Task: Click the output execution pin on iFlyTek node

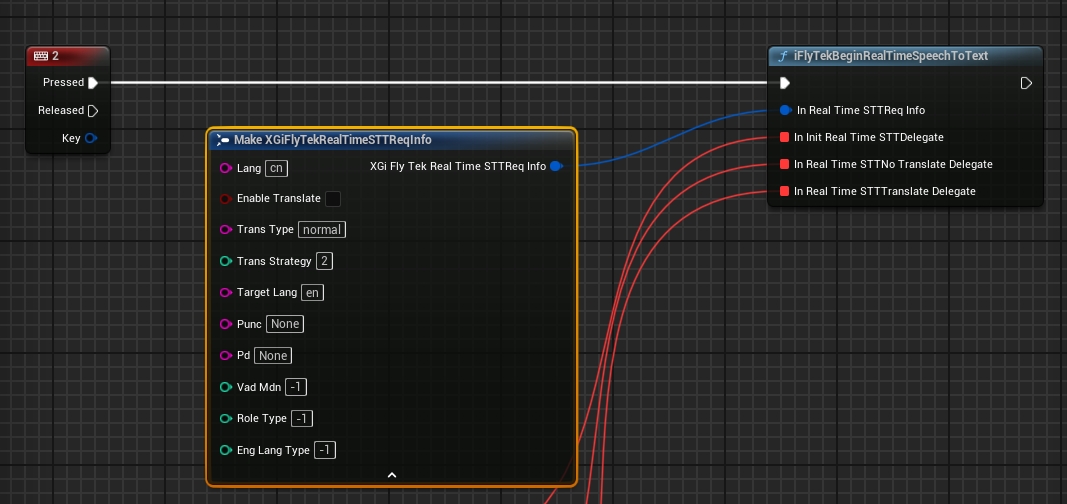Action: (x=1026, y=83)
